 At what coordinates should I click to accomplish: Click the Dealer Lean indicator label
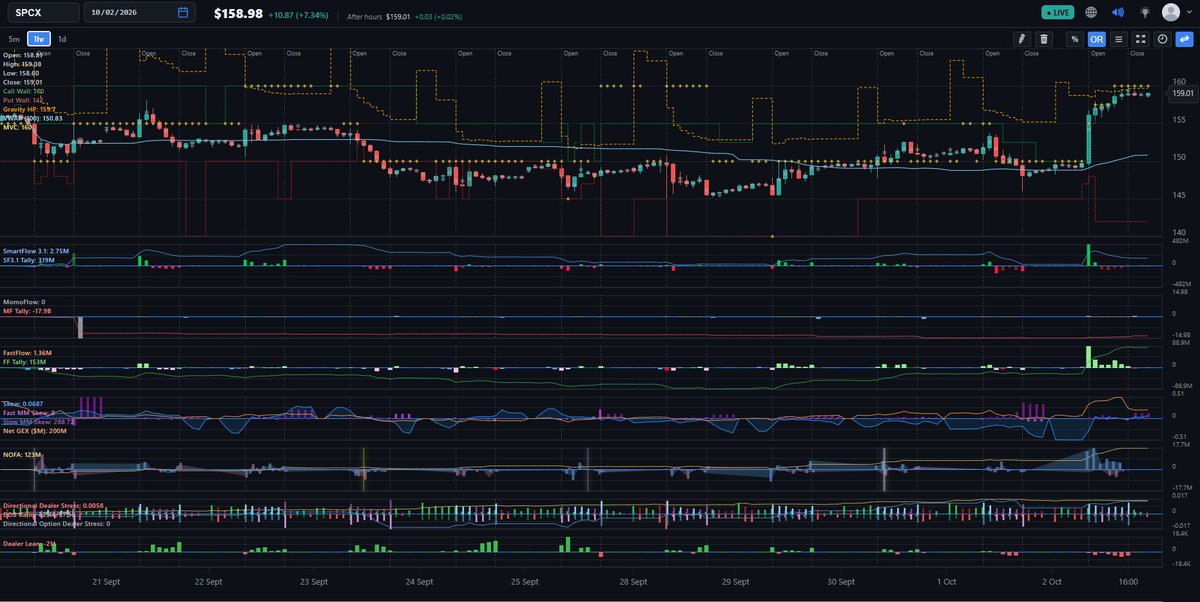(30, 543)
